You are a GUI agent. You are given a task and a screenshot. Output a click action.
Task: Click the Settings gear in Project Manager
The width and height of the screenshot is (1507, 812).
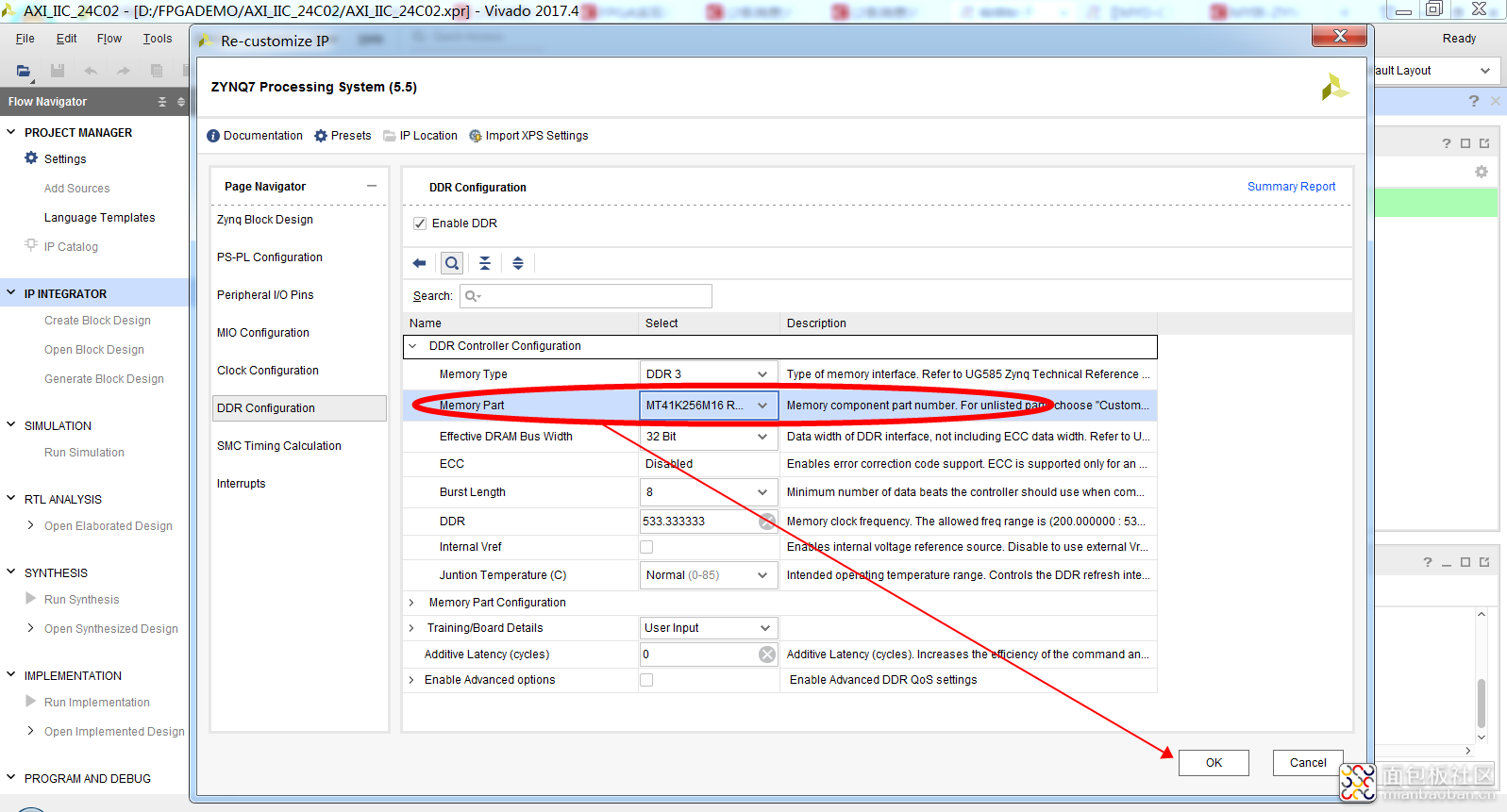coord(31,158)
